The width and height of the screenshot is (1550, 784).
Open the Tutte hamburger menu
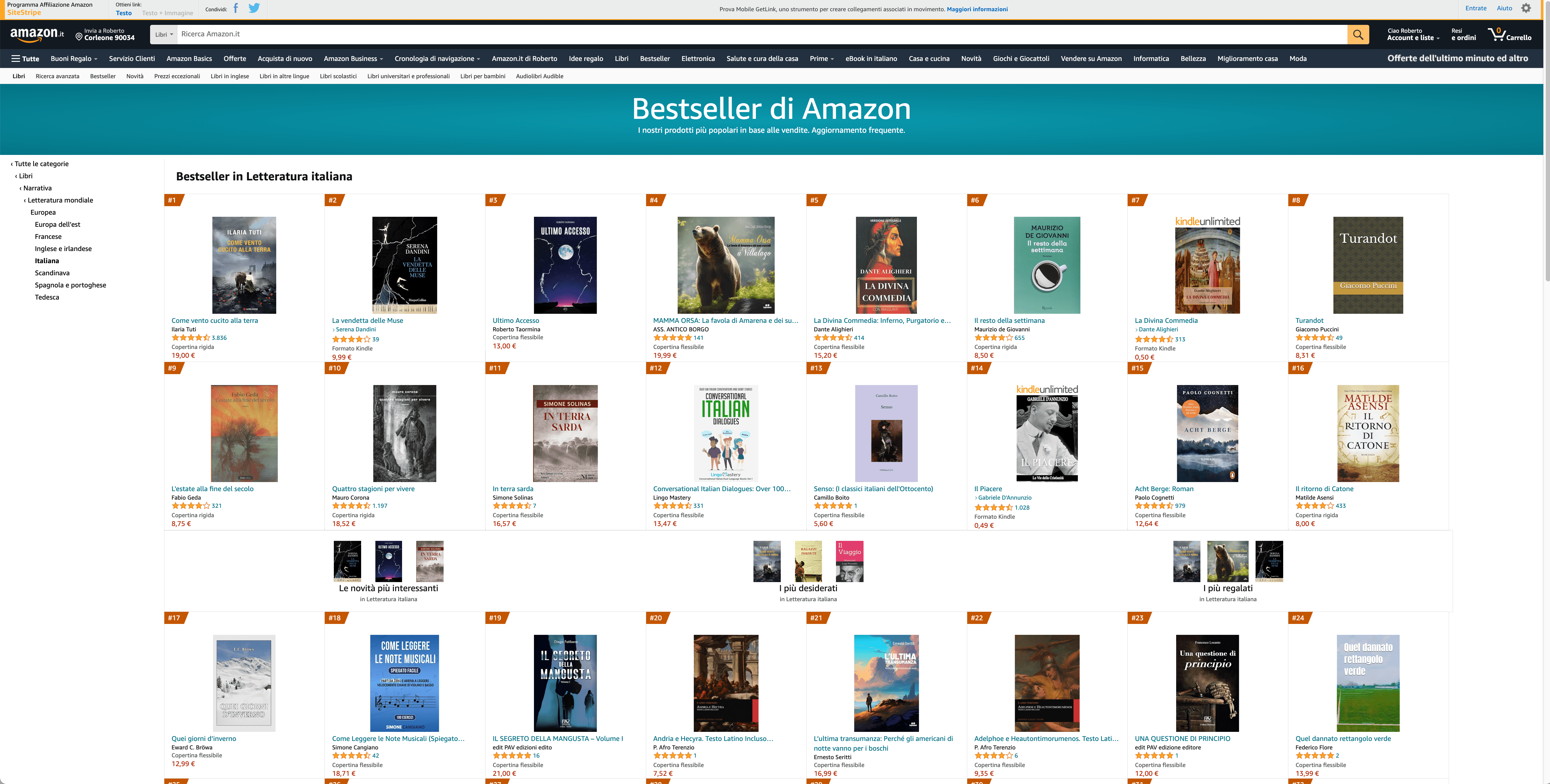tap(25, 59)
